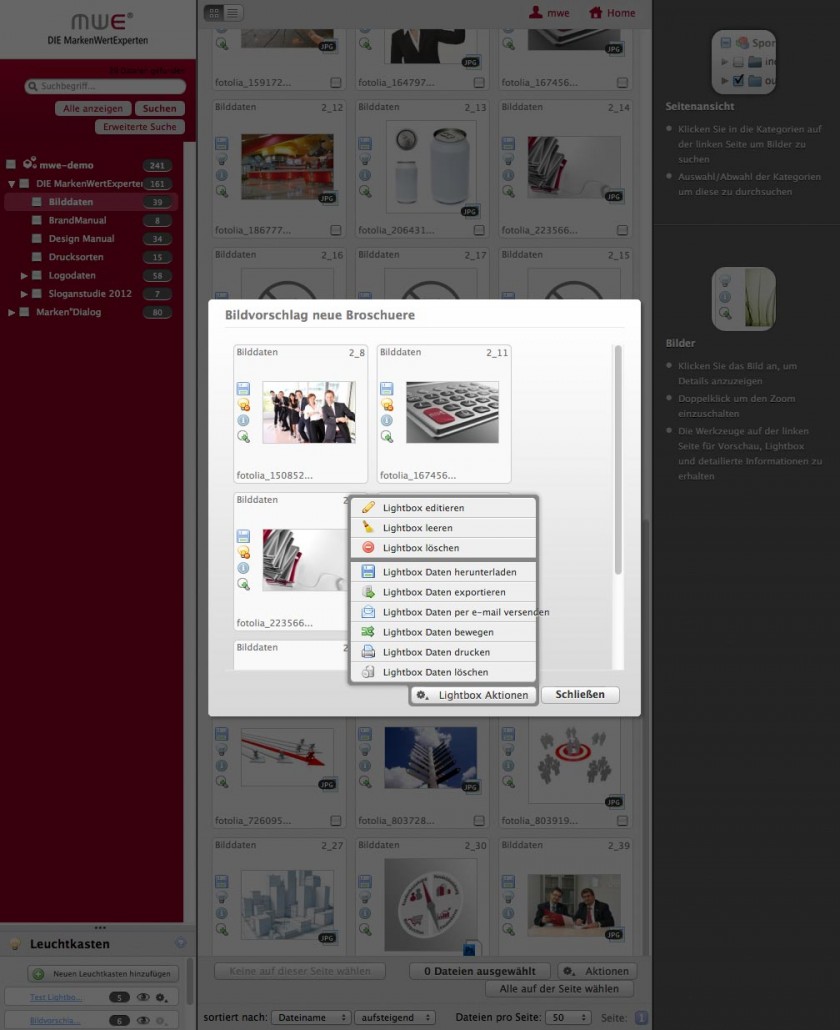Screen dimensions: 840x1030
Task: Choose Lightbox Daten drucken
Action: 443,652
